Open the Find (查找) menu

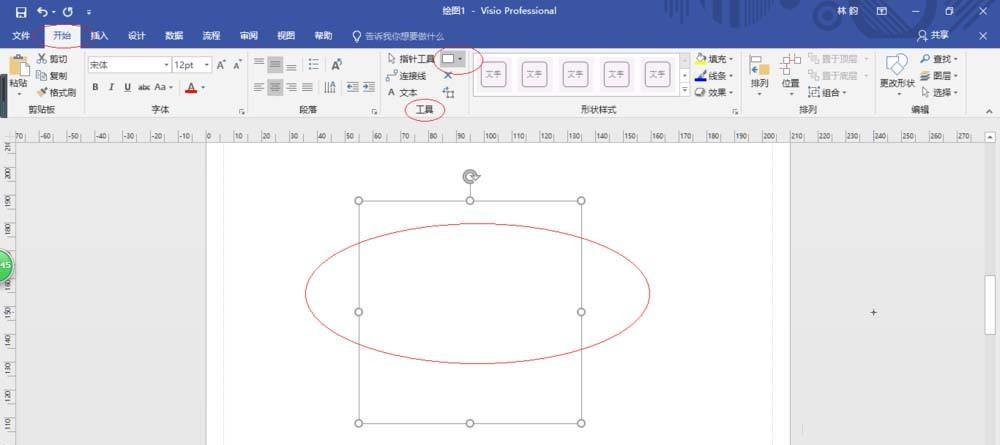(x=939, y=59)
